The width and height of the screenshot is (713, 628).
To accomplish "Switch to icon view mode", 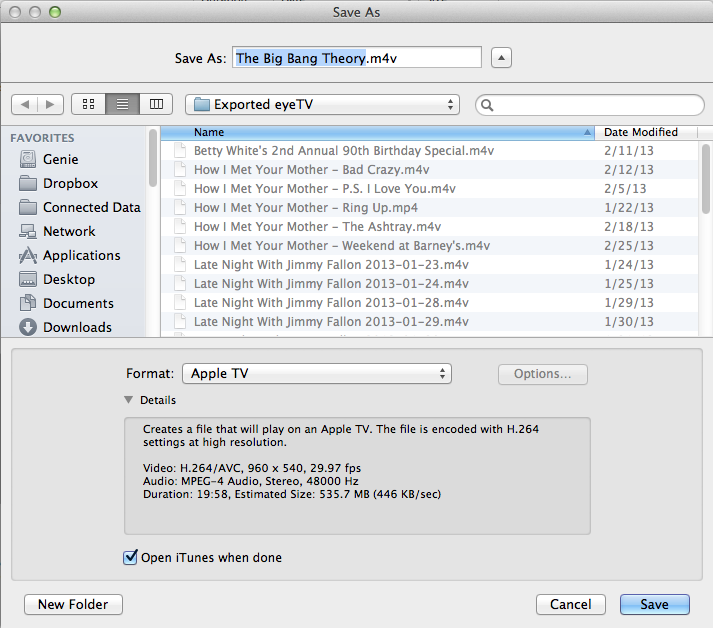I will 88,104.
